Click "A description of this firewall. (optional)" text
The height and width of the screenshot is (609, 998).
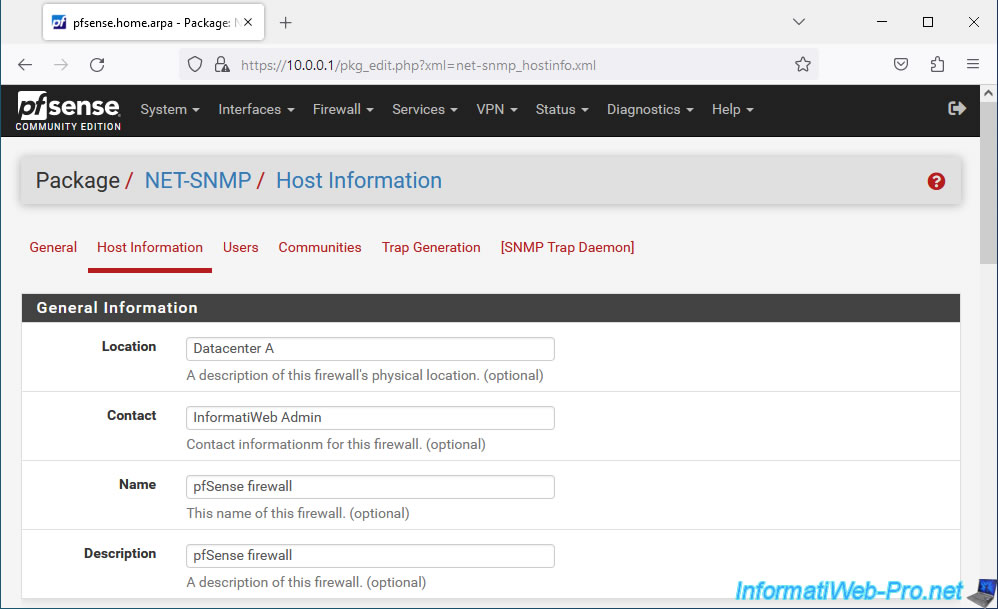(306, 582)
